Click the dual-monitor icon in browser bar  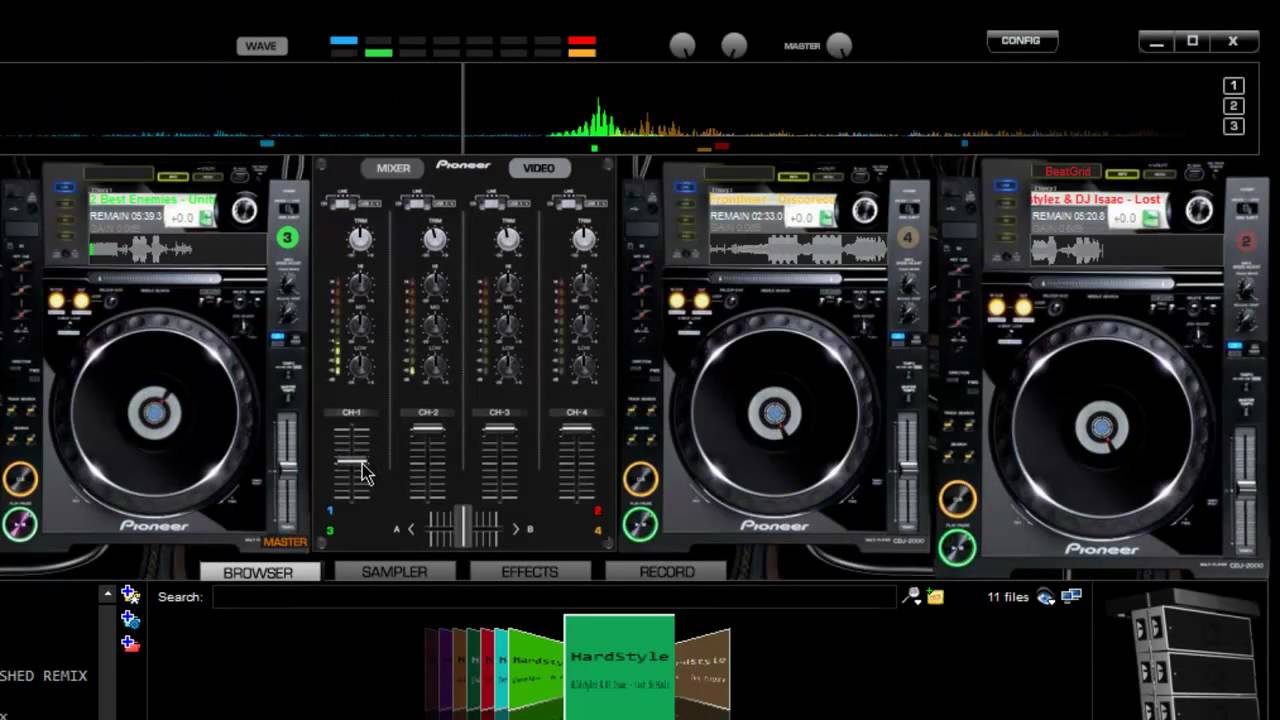click(x=1071, y=596)
